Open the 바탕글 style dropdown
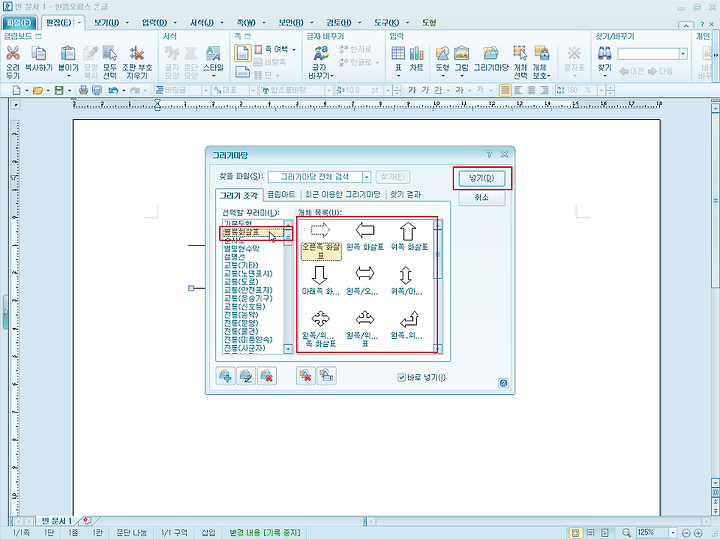This screenshot has height=539, width=720. [x=206, y=90]
